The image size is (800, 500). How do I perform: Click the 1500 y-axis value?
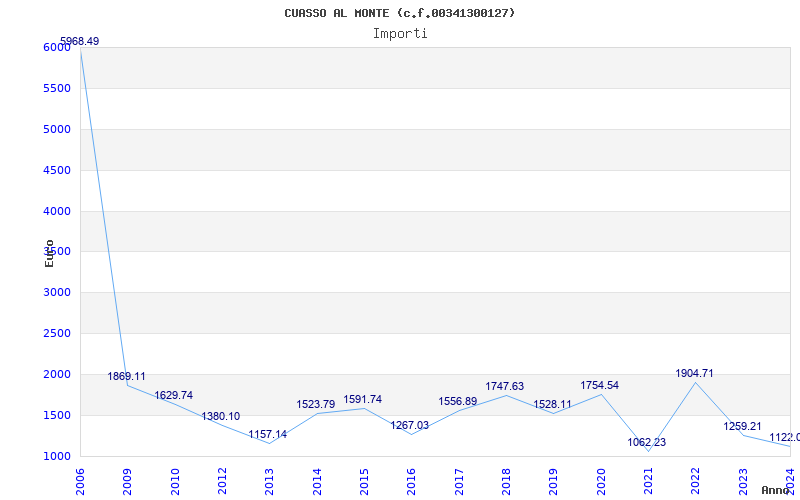[x=57, y=415]
